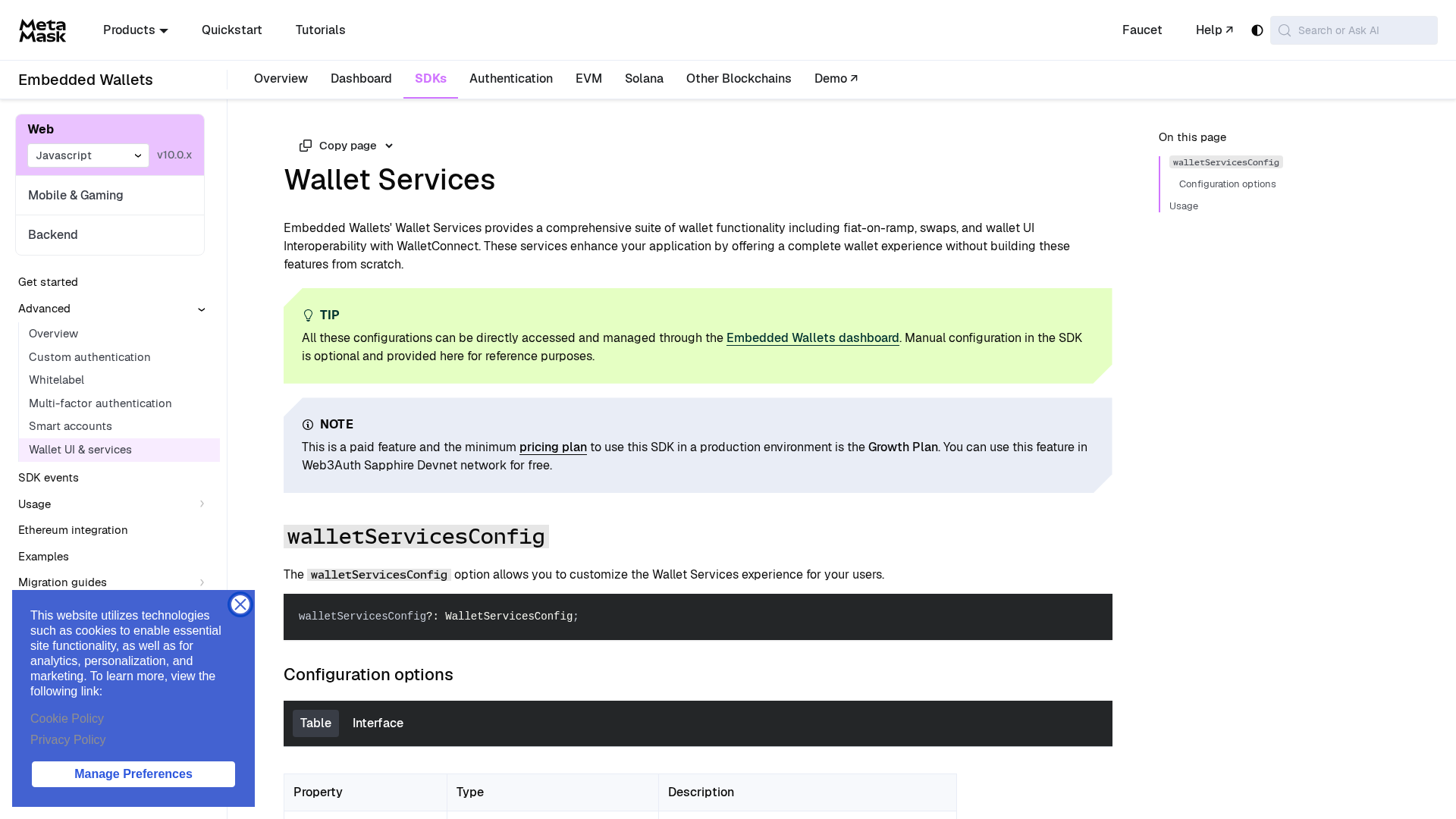Follow the Embedded Wallets dashboard link
The image size is (1456, 819).
pos(812,338)
